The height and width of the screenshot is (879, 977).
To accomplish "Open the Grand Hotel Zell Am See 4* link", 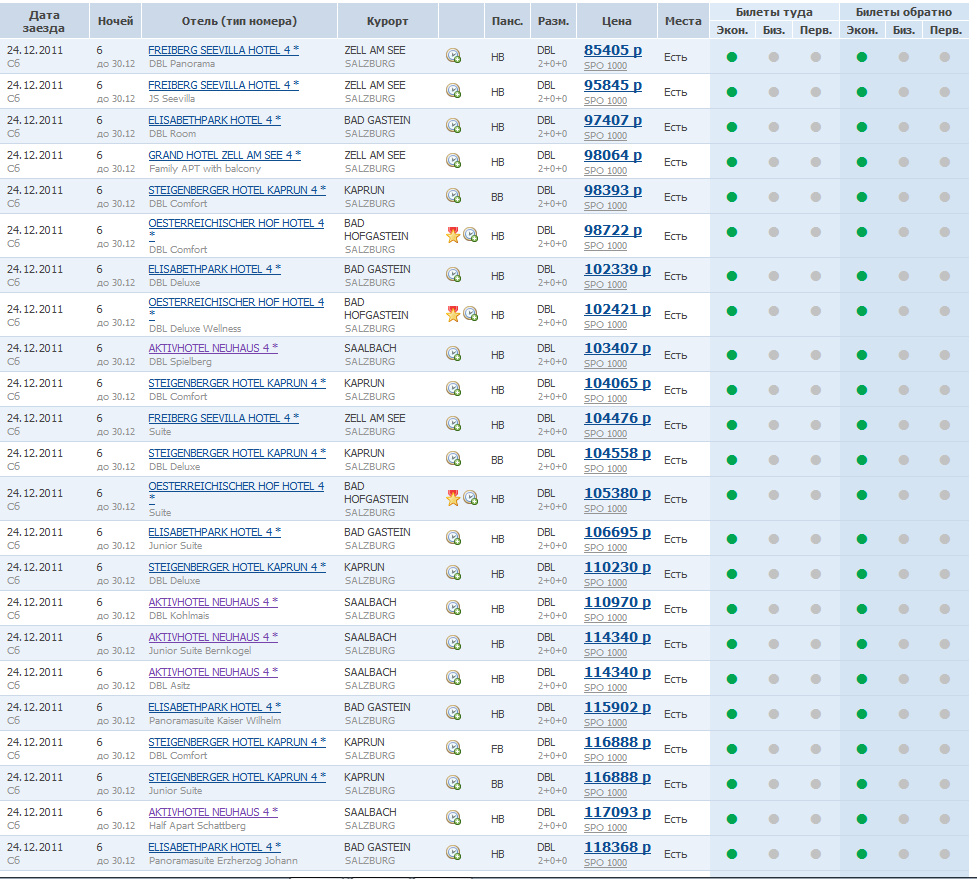I will [224, 155].
